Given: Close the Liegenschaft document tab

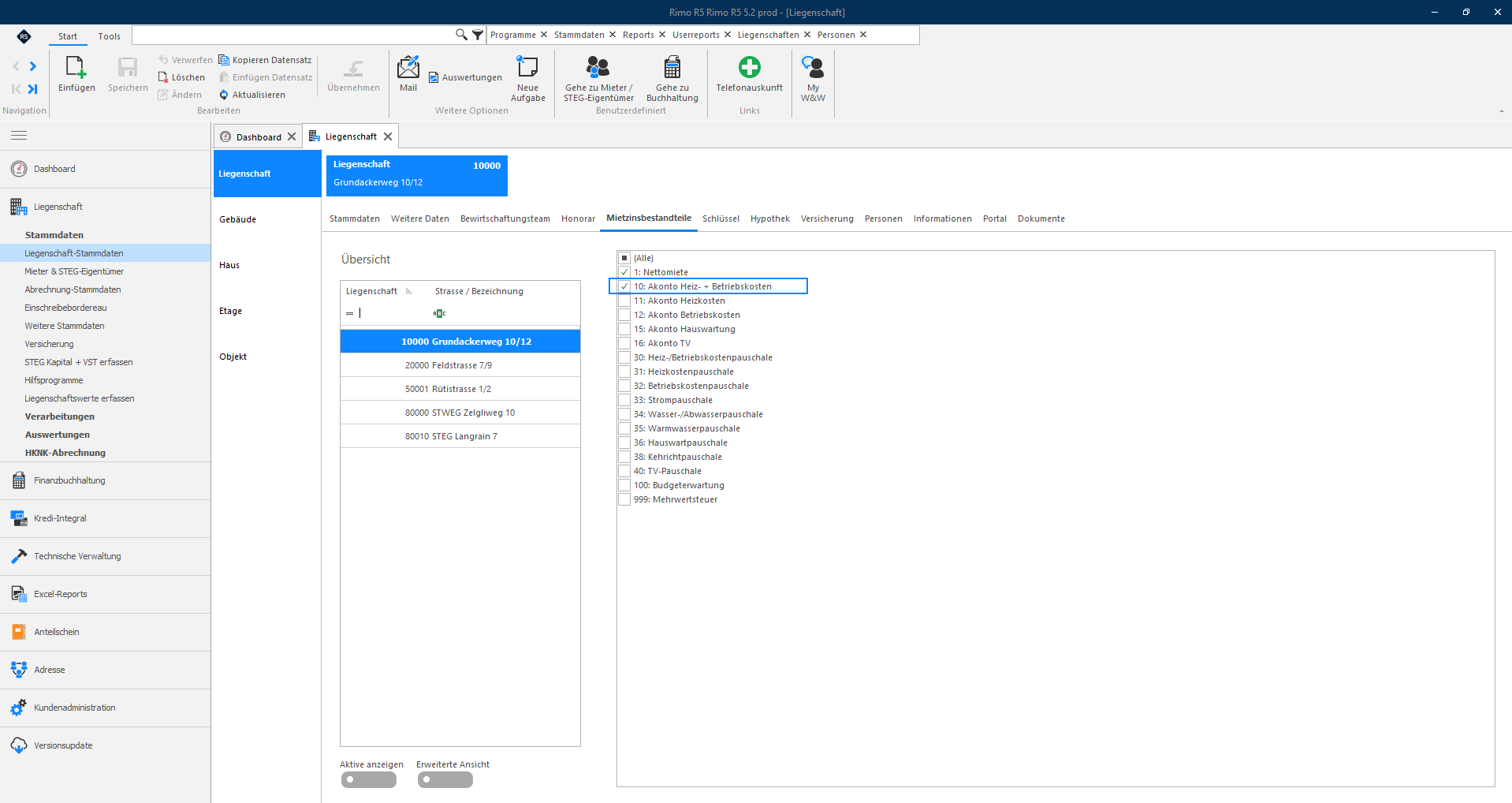Looking at the screenshot, I should [388, 136].
